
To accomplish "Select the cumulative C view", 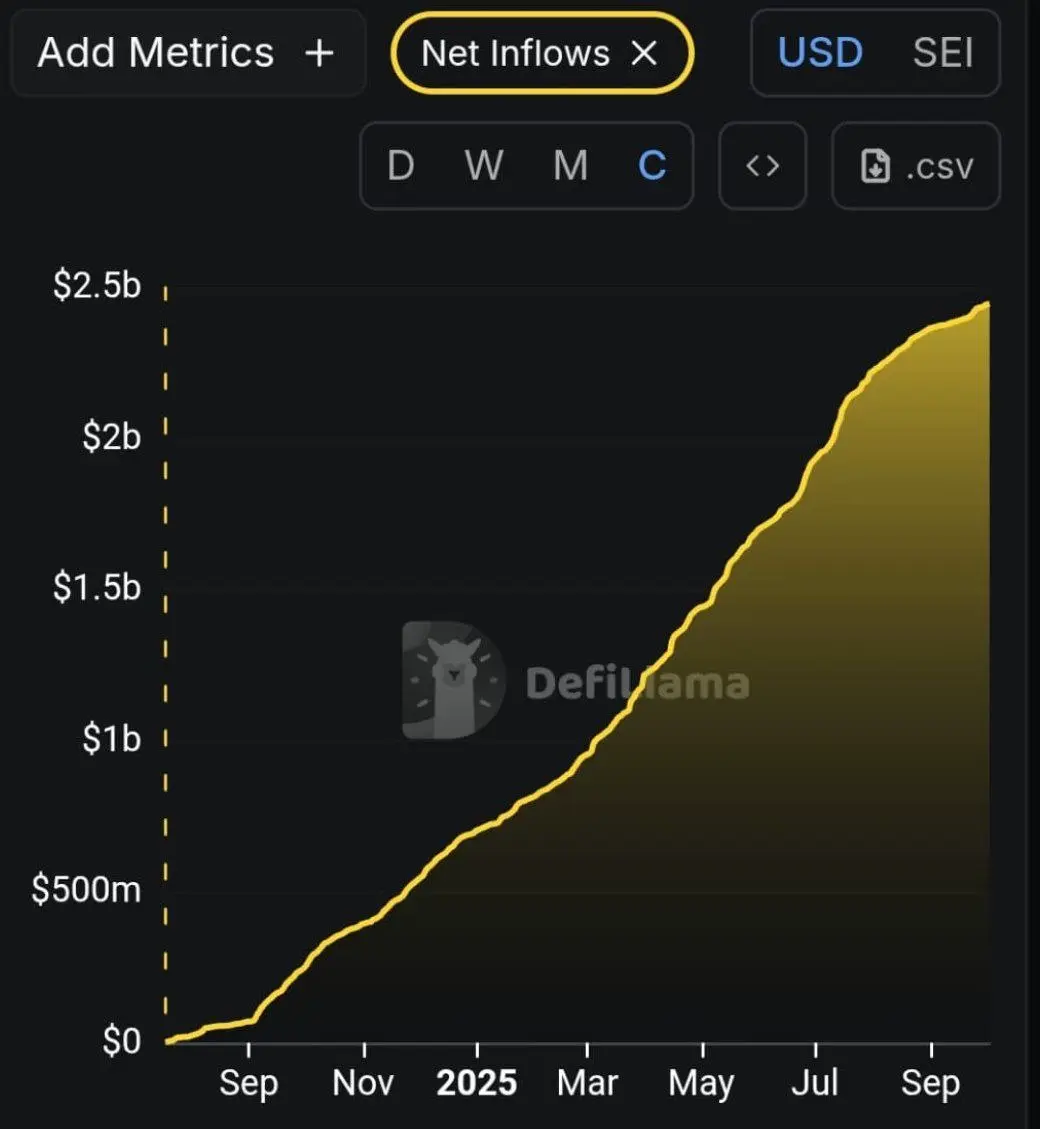I will tap(652, 166).
